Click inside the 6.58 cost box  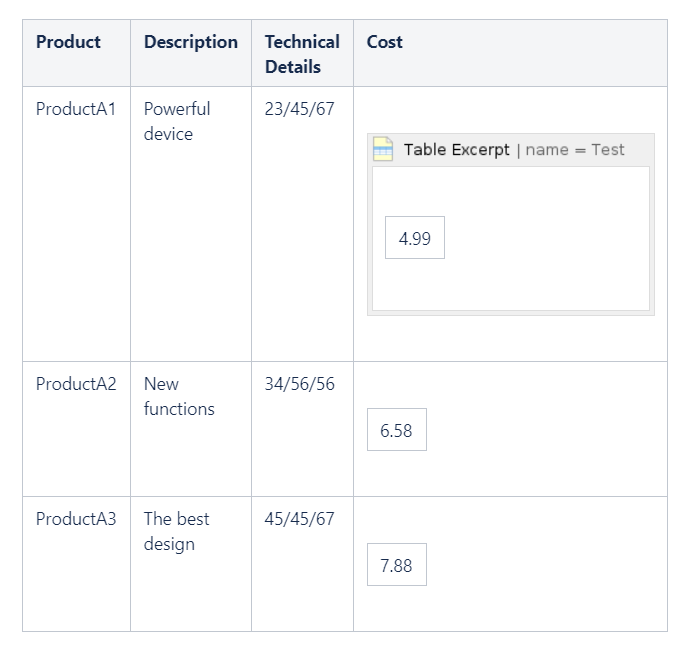click(x=396, y=430)
